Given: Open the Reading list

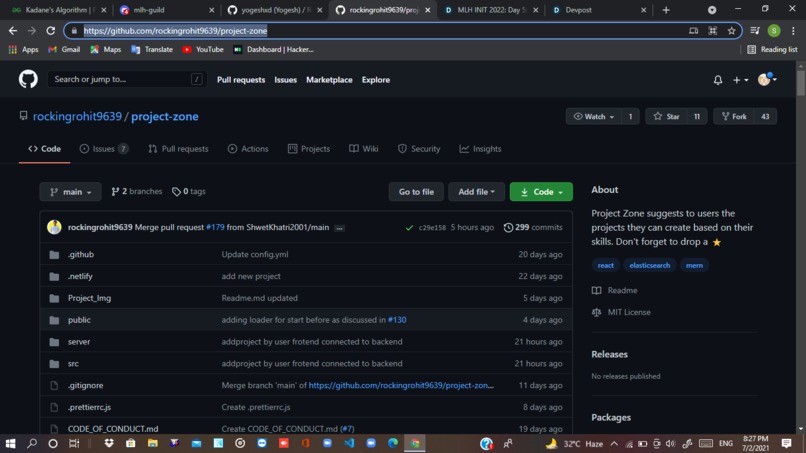Looking at the screenshot, I should coord(773,49).
